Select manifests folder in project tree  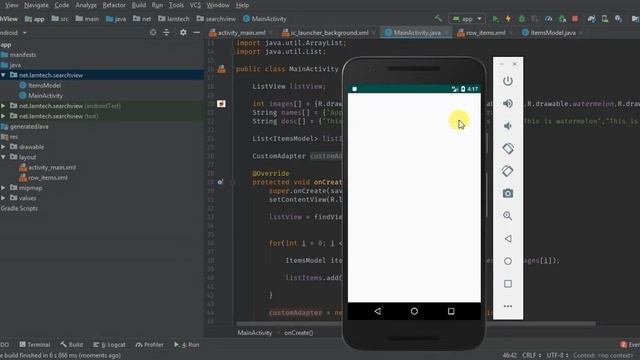point(23,55)
